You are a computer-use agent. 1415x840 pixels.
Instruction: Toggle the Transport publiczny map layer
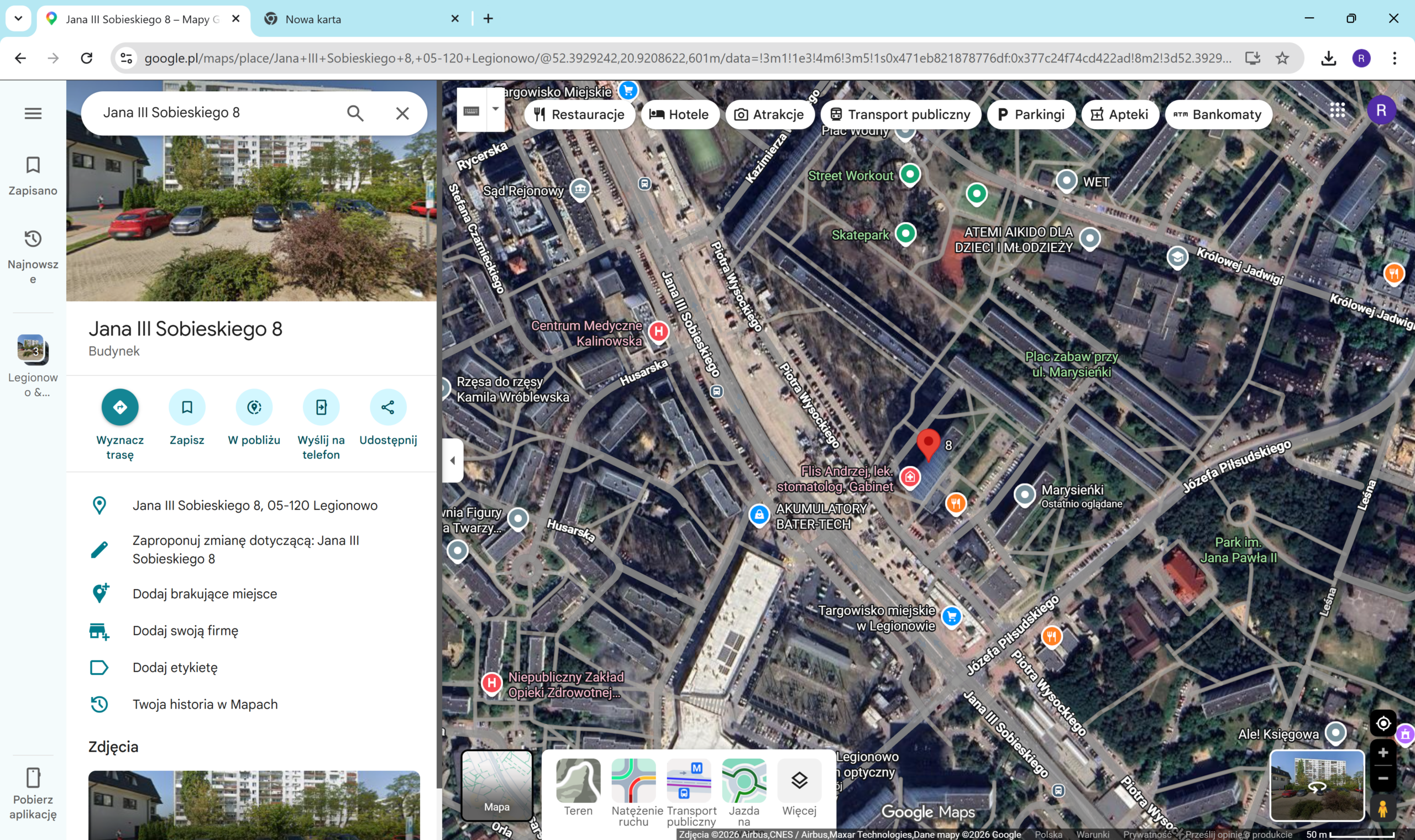[x=689, y=781]
